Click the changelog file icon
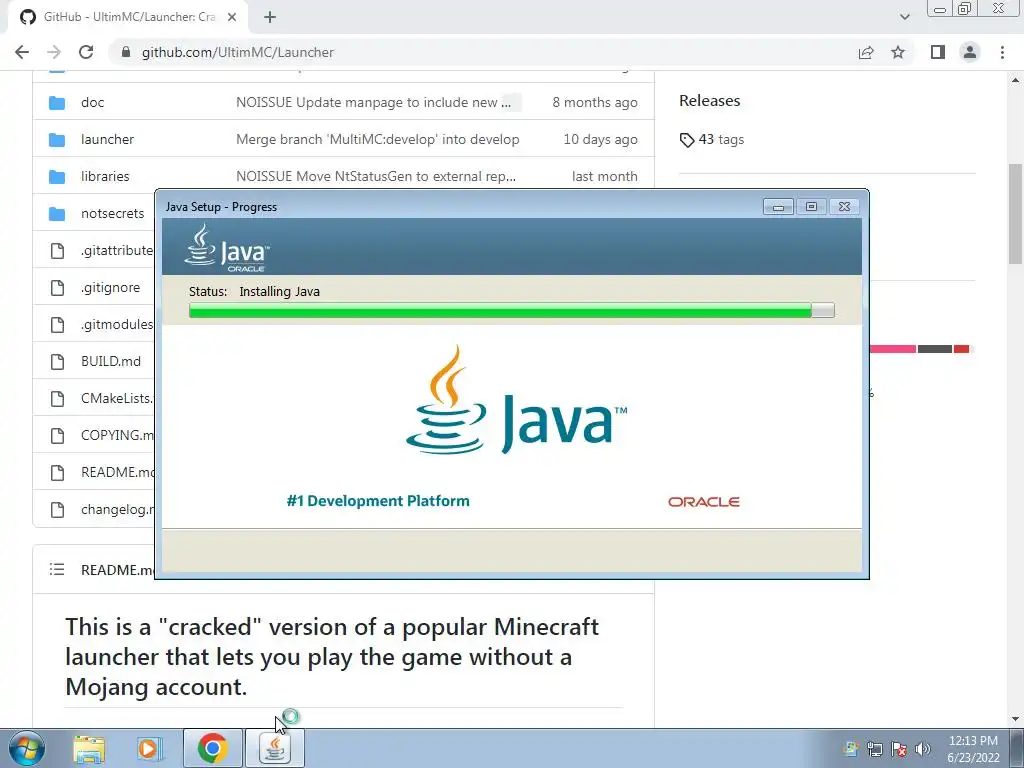 pos(57,509)
